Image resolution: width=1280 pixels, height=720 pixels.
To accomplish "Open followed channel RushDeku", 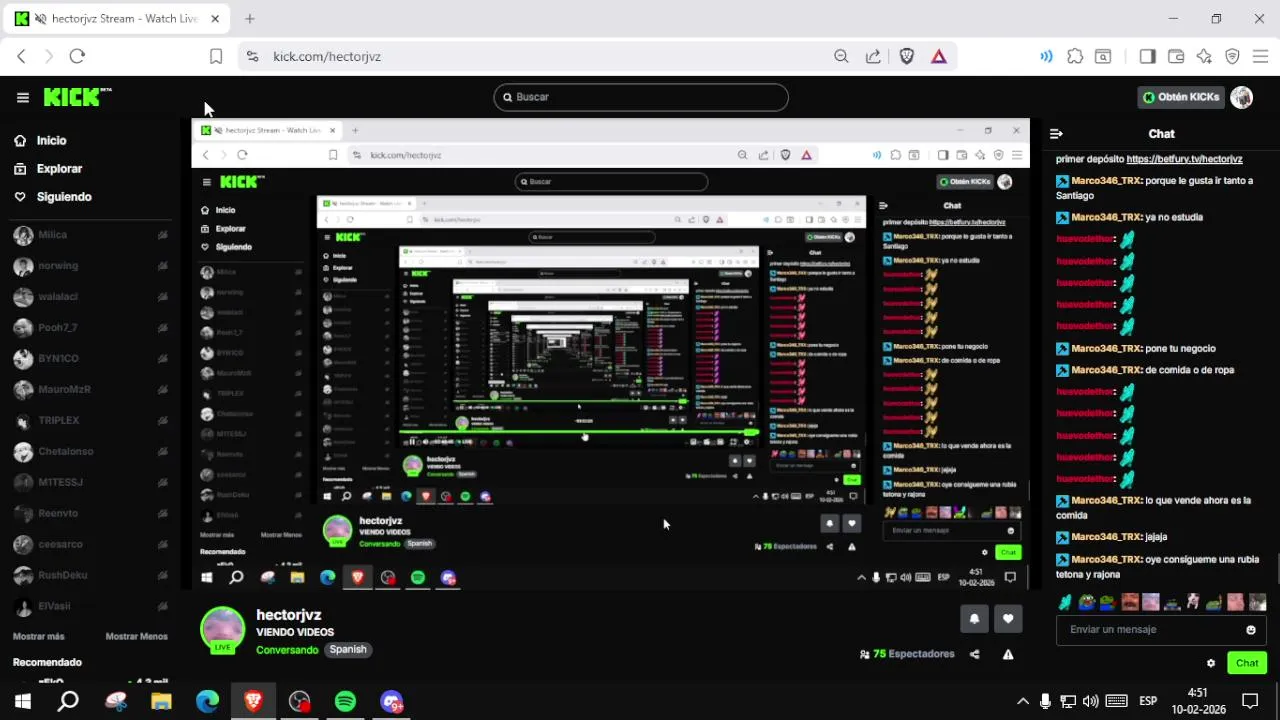I will 90,576.
